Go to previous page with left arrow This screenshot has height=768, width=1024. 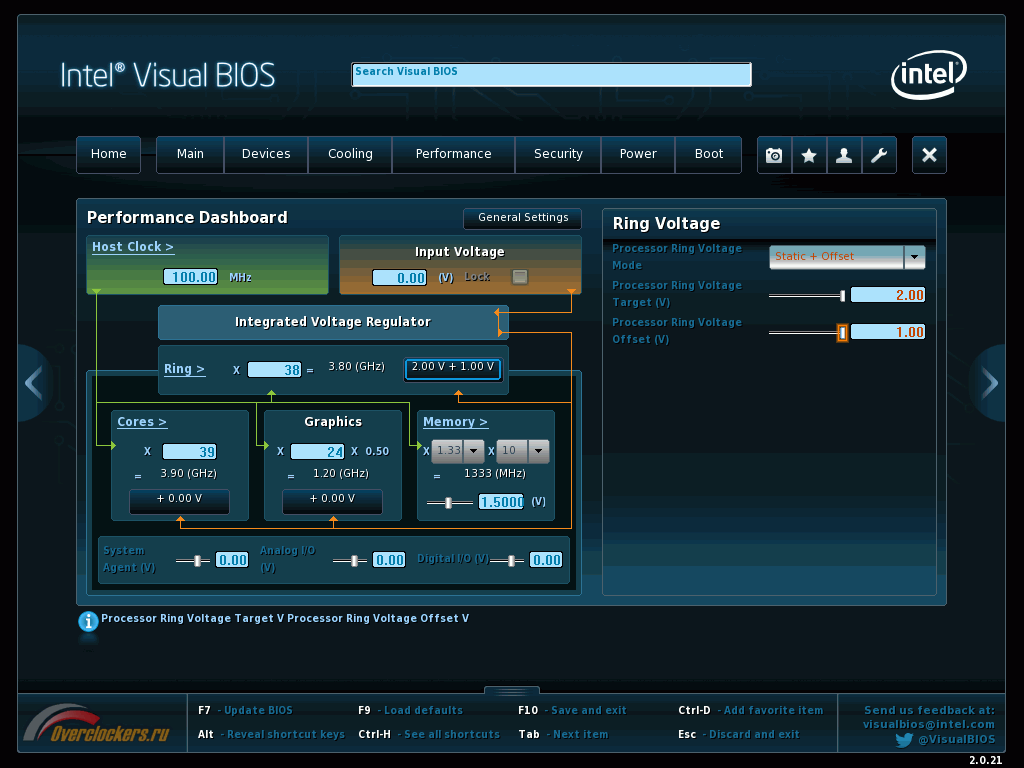click(x=33, y=383)
